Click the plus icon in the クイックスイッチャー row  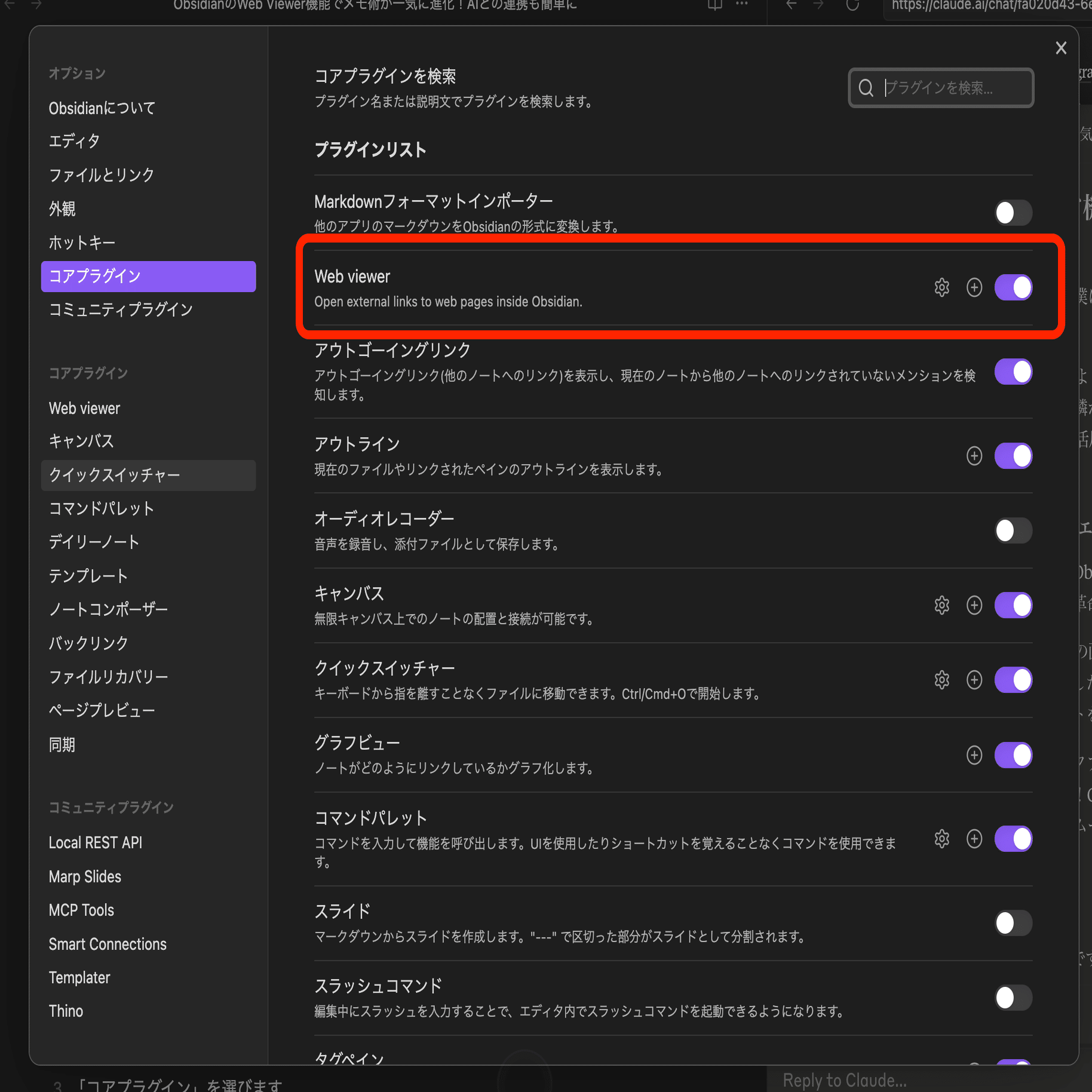pyautogui.click(x=974, y=680)
